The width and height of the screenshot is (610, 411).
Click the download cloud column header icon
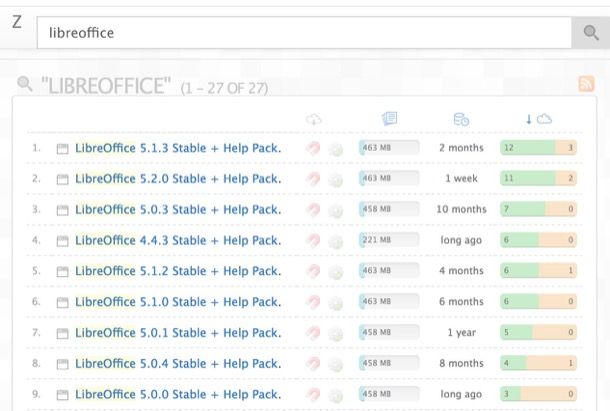click(314, 119)
